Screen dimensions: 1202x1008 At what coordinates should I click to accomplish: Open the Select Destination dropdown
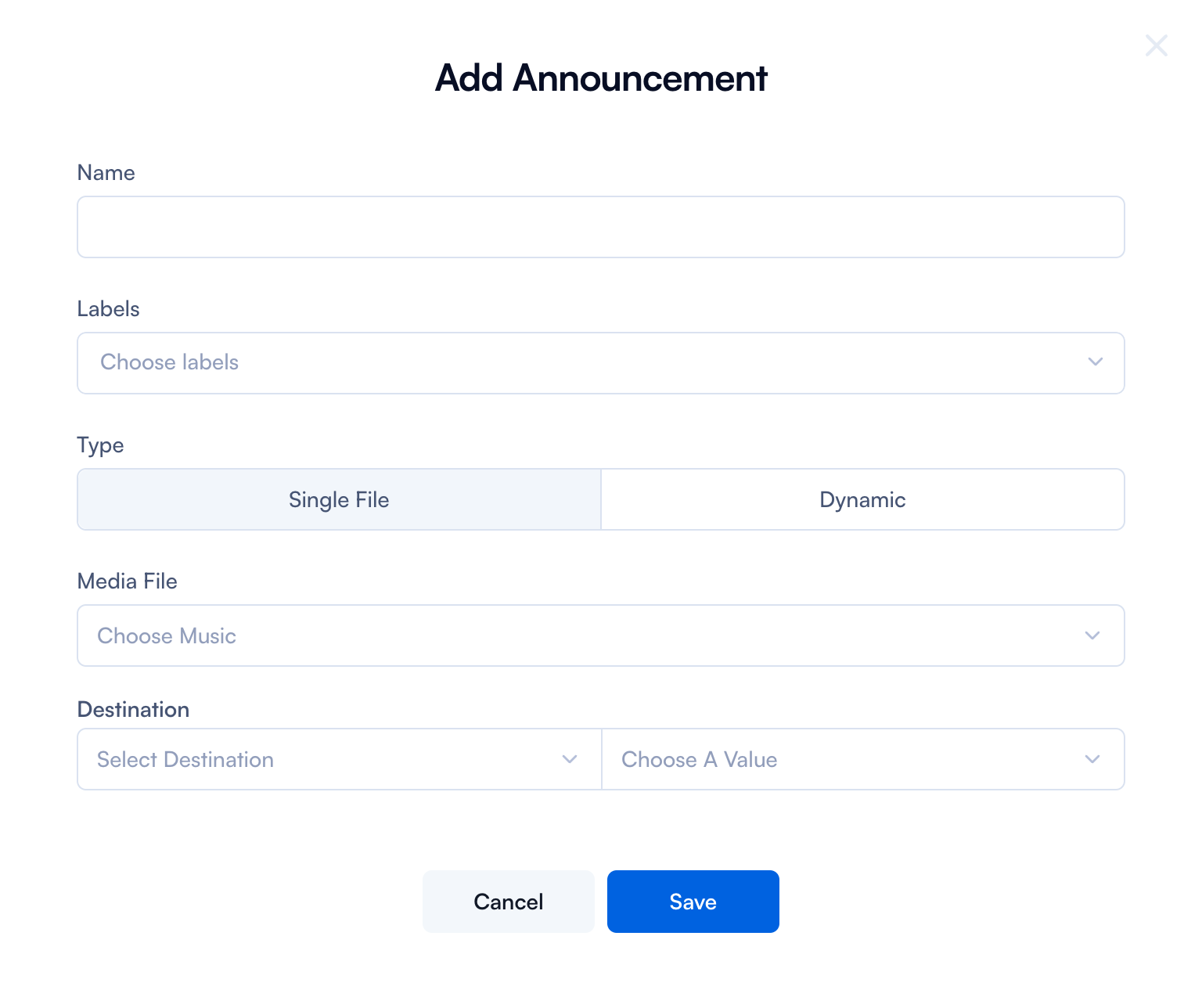321,759
